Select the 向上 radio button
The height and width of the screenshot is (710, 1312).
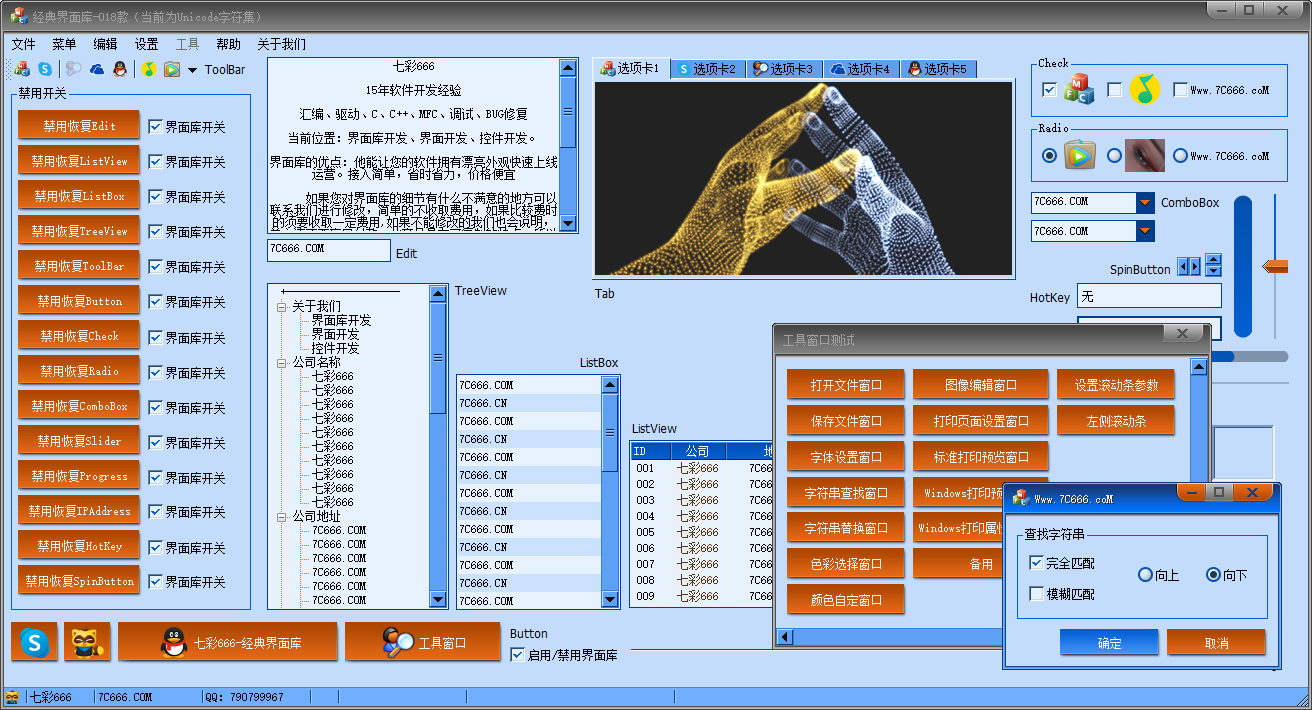(x=1146, y=575)
